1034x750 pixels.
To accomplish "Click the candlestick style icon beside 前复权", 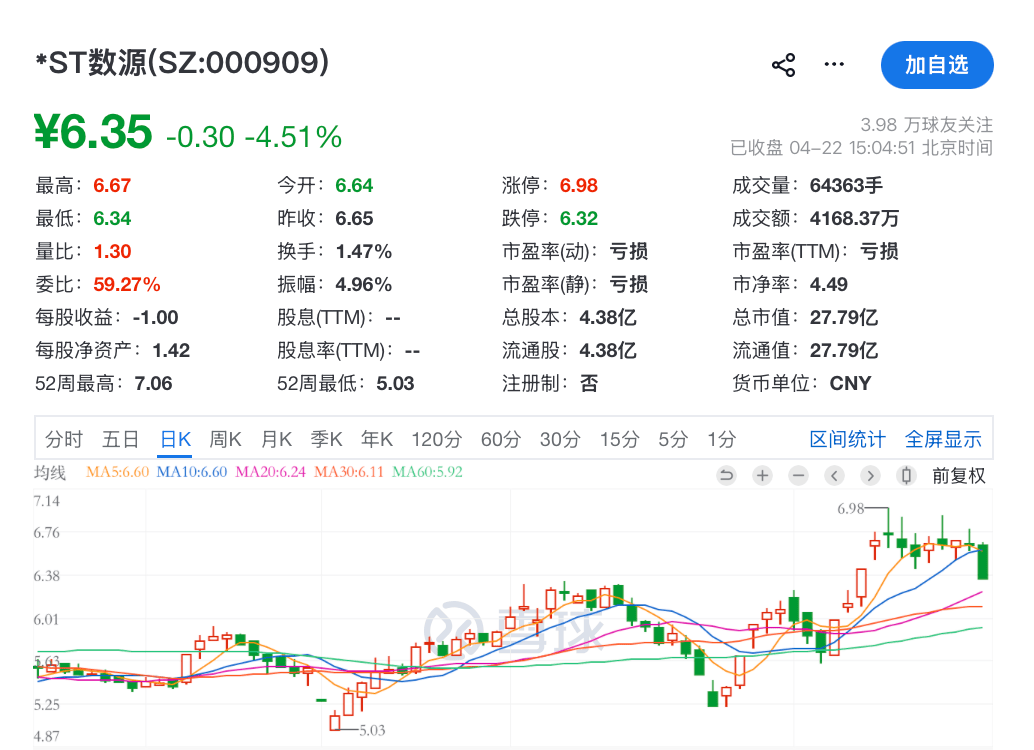I will [906, 476].
